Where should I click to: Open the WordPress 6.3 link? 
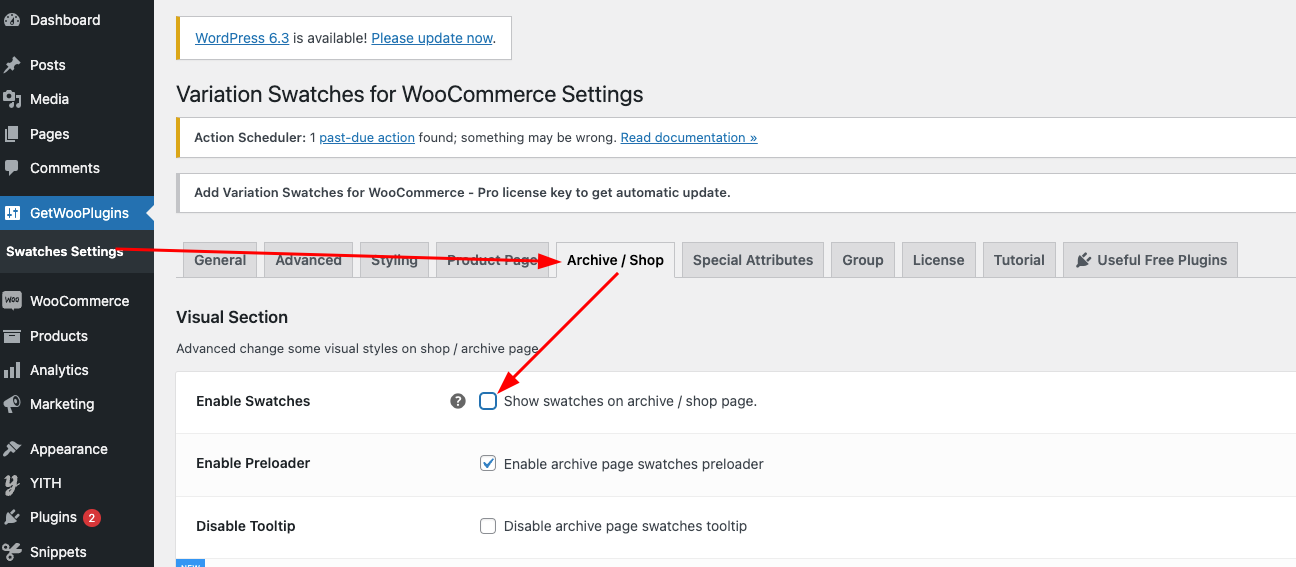pos(242,38)
